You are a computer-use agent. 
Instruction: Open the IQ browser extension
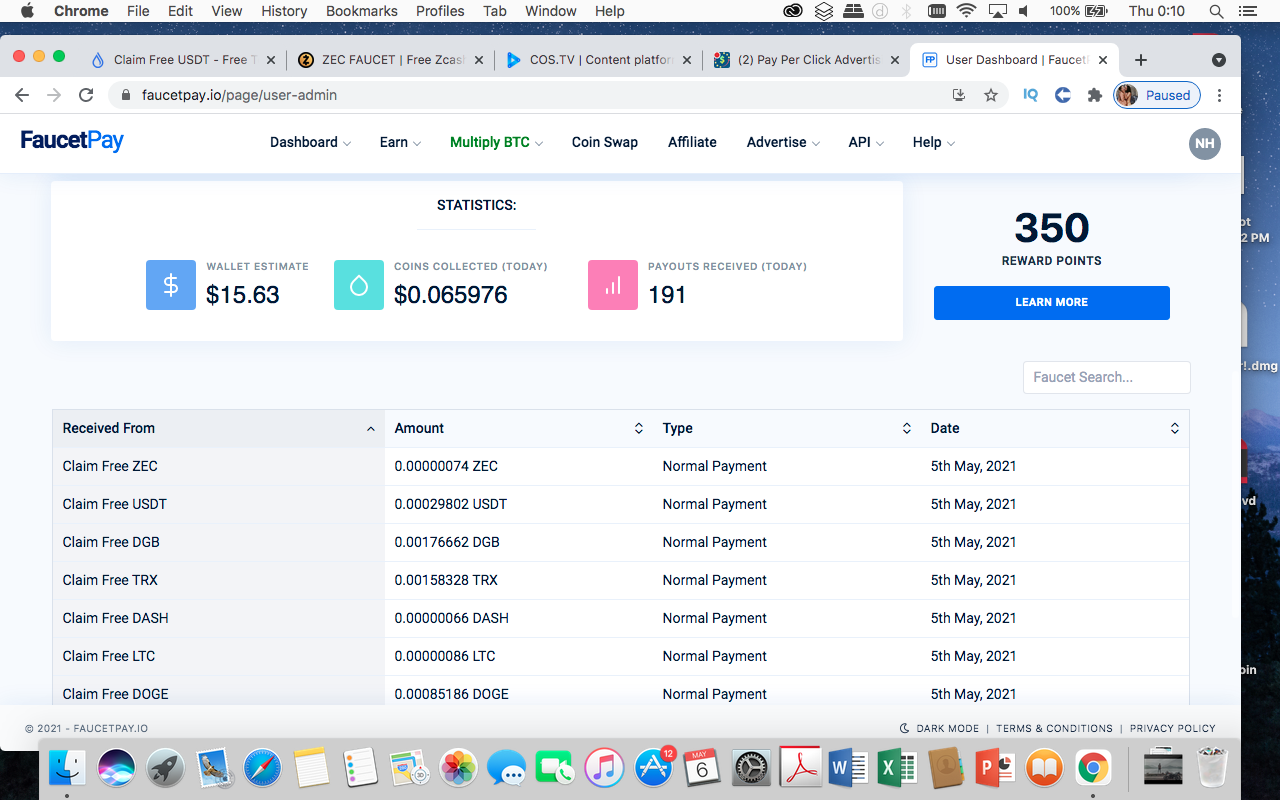point(1031,95)
